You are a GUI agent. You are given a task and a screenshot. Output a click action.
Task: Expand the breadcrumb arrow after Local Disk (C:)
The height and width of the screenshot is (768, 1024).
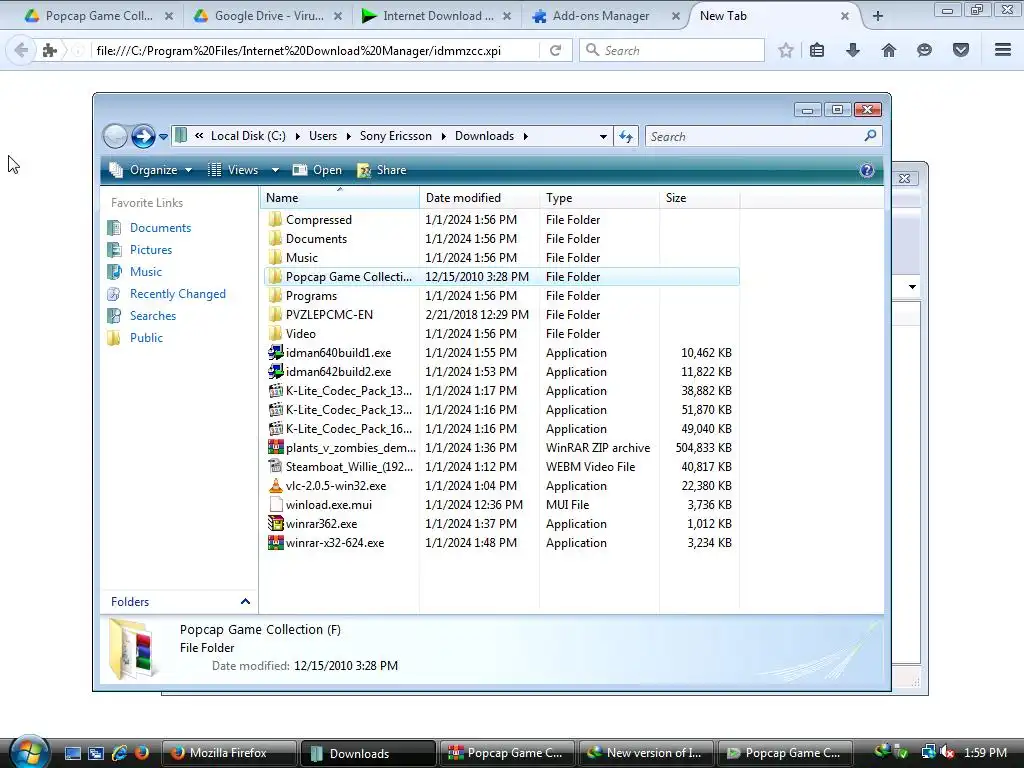[x=297, y=136]
